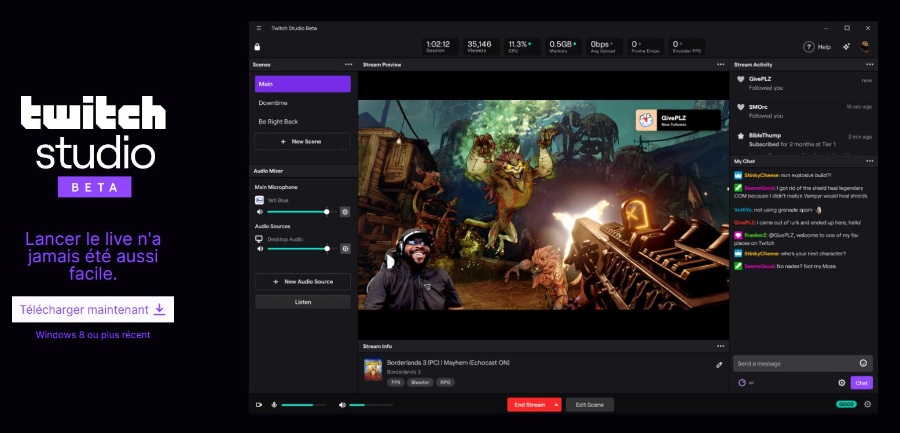Click the pencil icon to edit stream info
This screenshot has height=433, width=900.
[719, 365]
